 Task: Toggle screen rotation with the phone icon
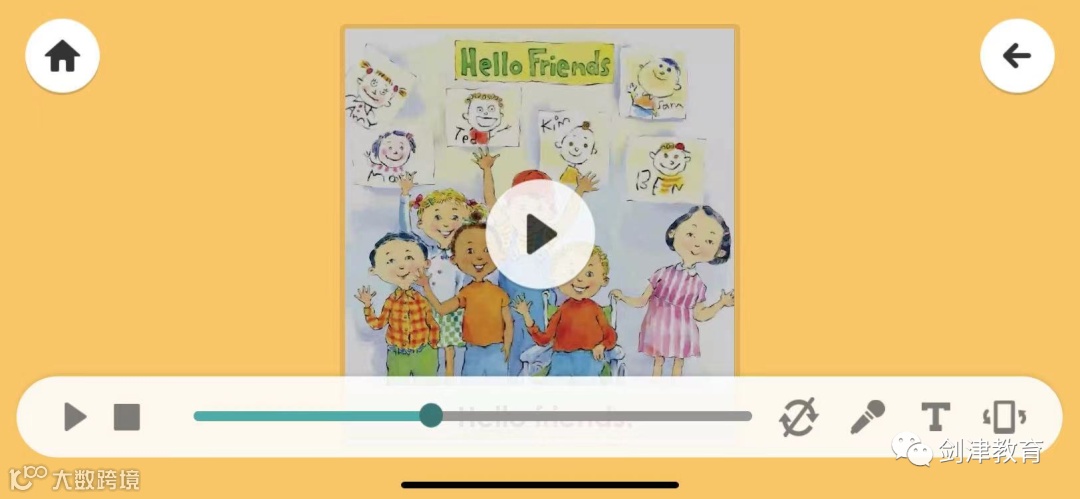point(1004,417)
